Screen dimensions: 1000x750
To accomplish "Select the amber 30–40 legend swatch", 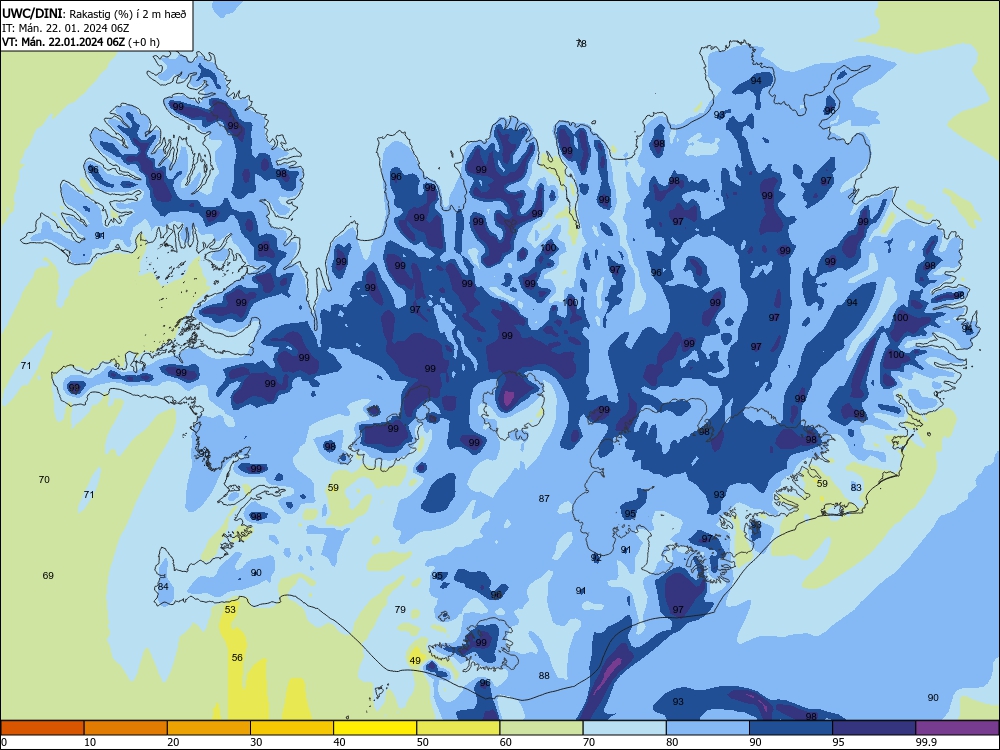I will [x=292, y=728].
